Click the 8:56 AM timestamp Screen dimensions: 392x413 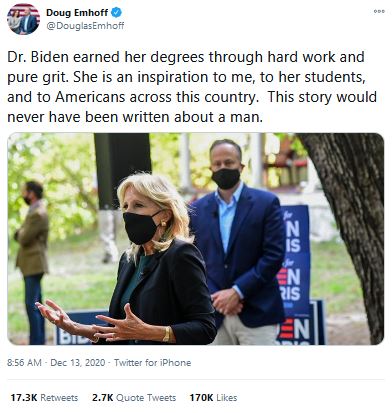click(x=24, y=363)
